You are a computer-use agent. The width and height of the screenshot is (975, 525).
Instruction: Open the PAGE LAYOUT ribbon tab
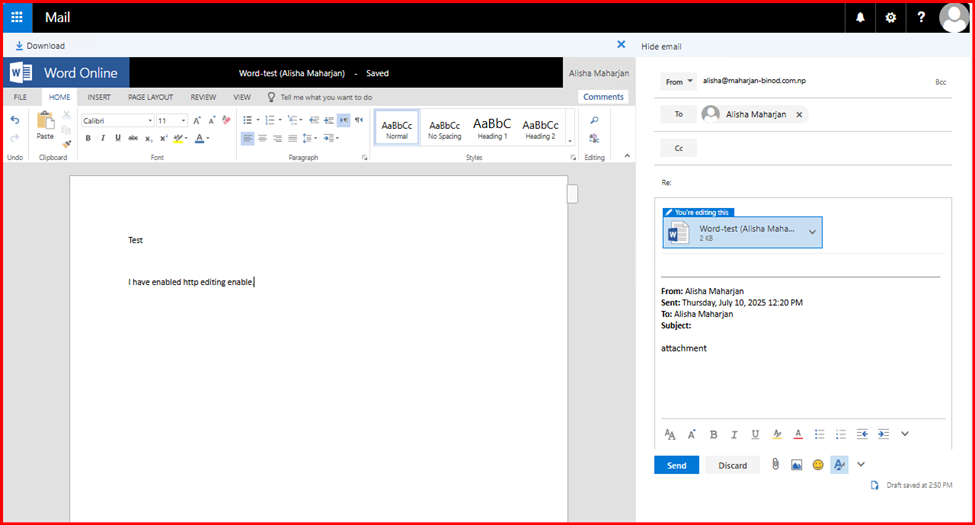pyautogui.click(x=150, y=97)
